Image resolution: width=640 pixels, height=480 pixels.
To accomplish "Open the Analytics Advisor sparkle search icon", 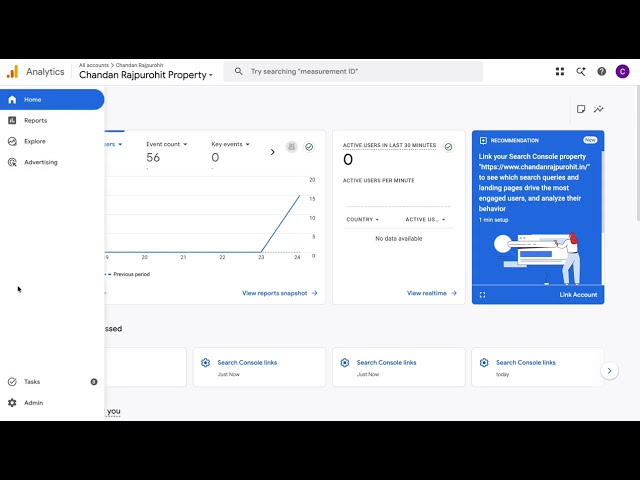I will click(x=581, y=71).
